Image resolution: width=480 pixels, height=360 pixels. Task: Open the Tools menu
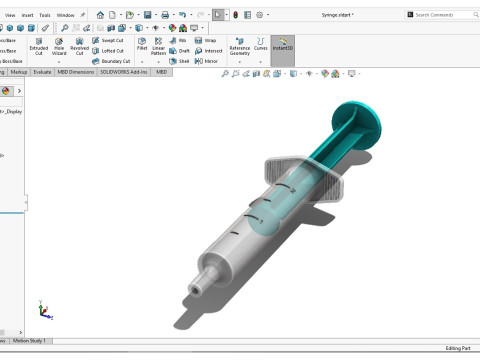click(45, 15)
